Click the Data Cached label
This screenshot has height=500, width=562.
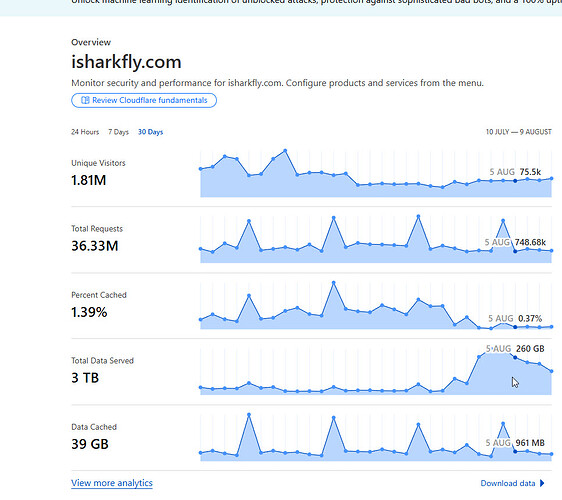coord(94,427)
